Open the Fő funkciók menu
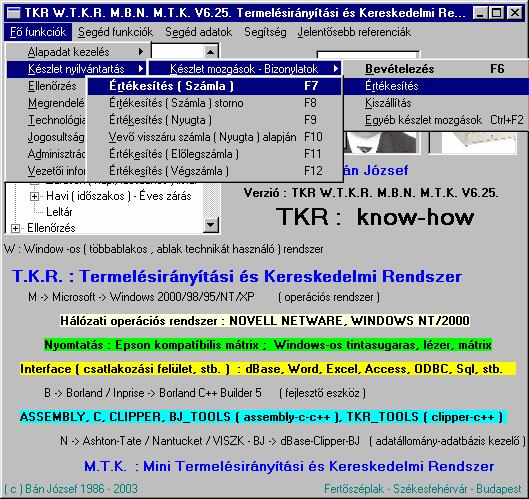 pyautogui.click(x=38, y=32)
